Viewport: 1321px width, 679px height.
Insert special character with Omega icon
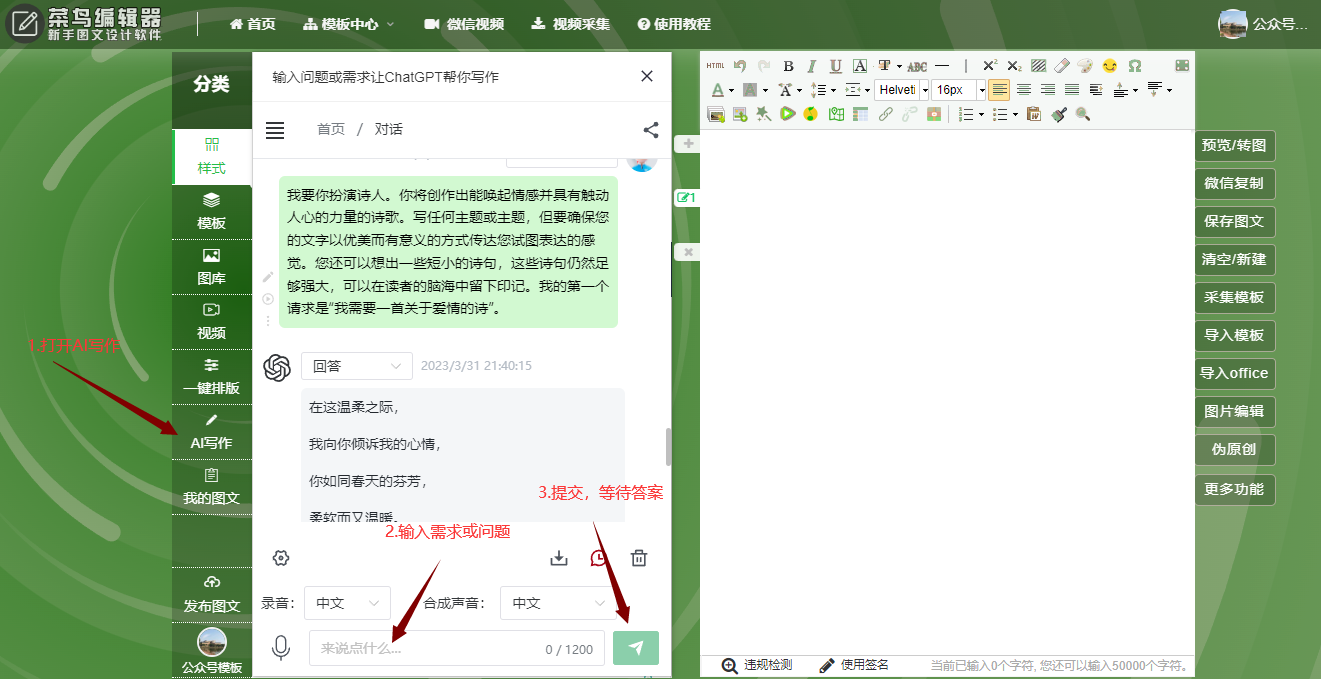(x=1135, y=66)
